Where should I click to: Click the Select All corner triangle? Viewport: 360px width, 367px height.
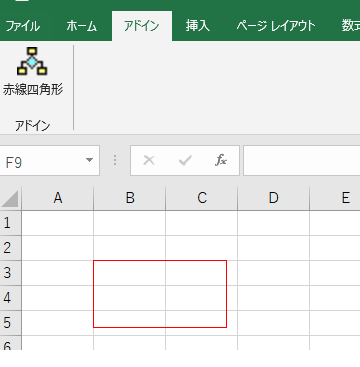point(10,199)
